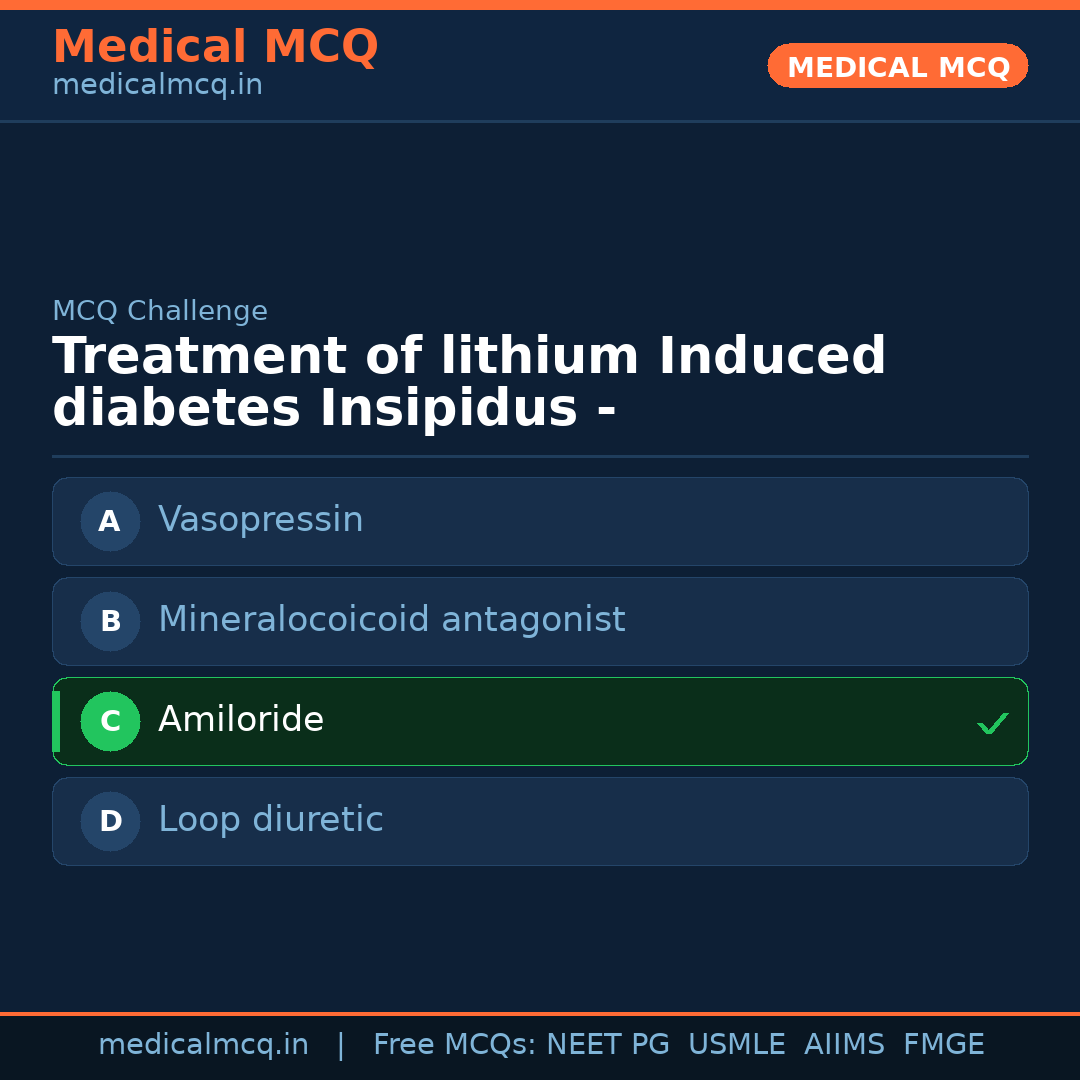Click the USMLE footer text

tap(737, 1045)
